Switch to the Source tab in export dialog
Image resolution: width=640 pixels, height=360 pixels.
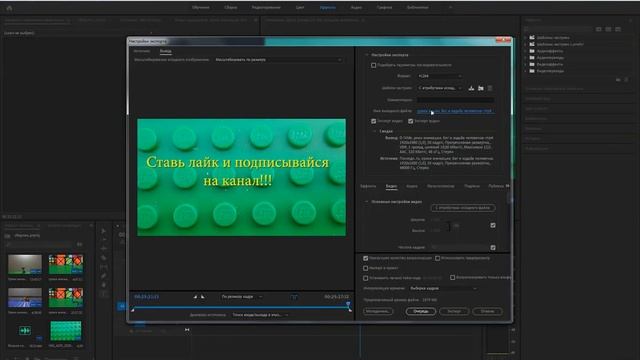pos(142,51)
